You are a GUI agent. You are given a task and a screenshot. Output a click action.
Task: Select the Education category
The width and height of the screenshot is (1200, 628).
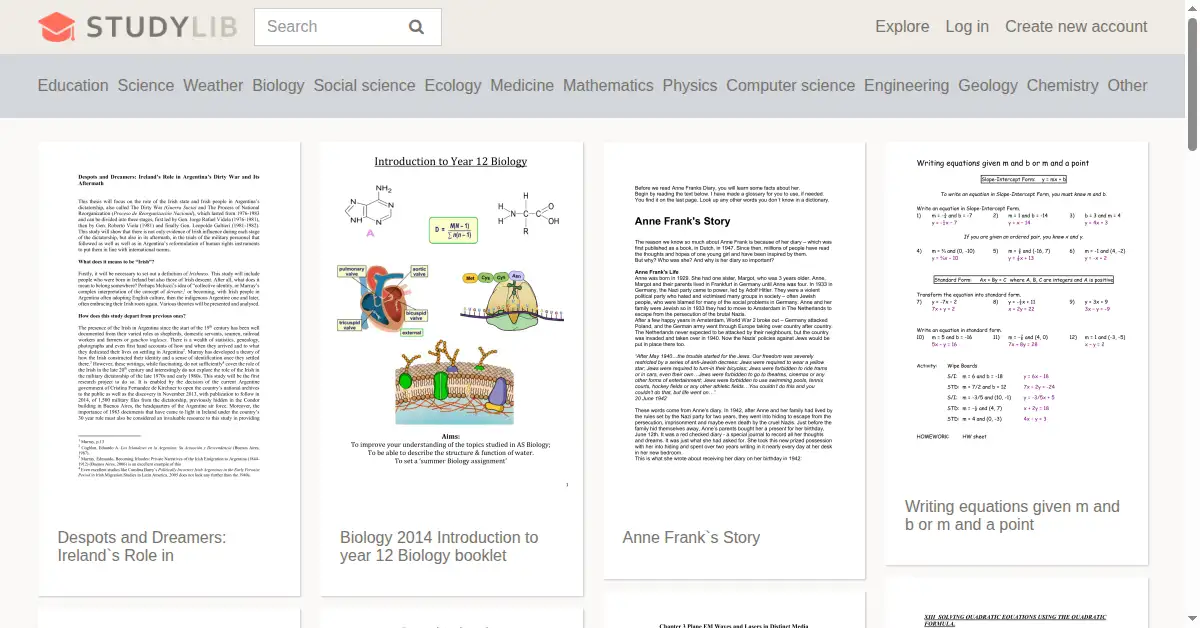(x=73, y=86)
